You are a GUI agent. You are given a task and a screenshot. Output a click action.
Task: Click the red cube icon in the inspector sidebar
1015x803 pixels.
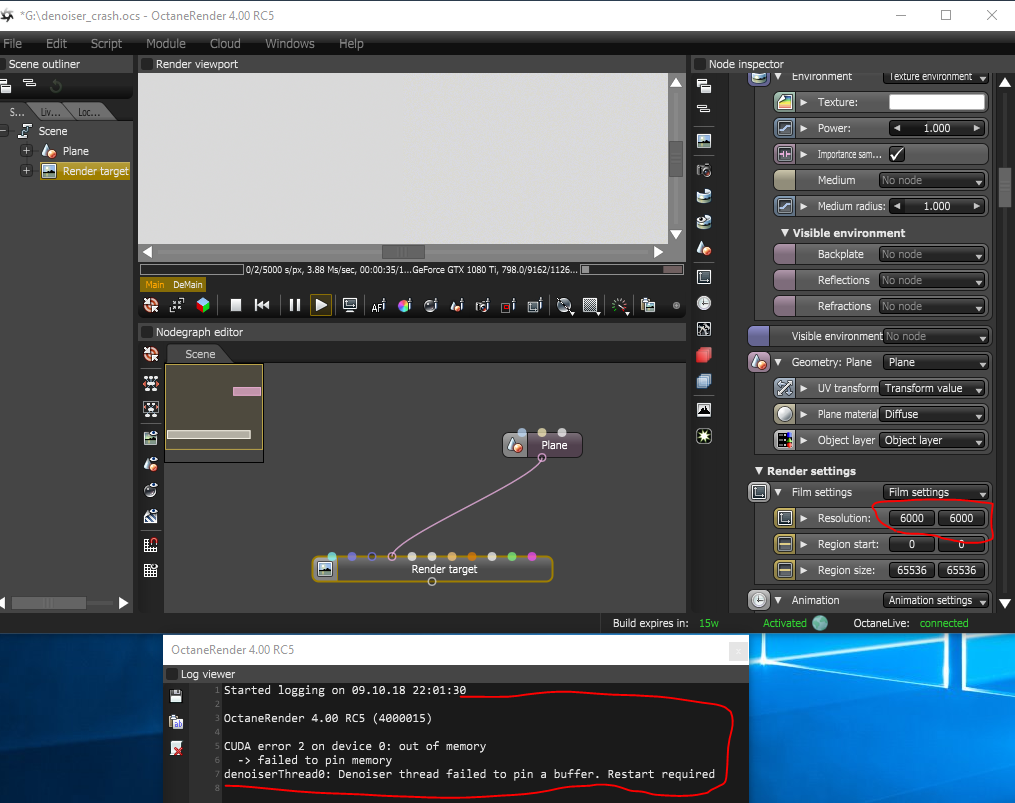tap(704, 355)
